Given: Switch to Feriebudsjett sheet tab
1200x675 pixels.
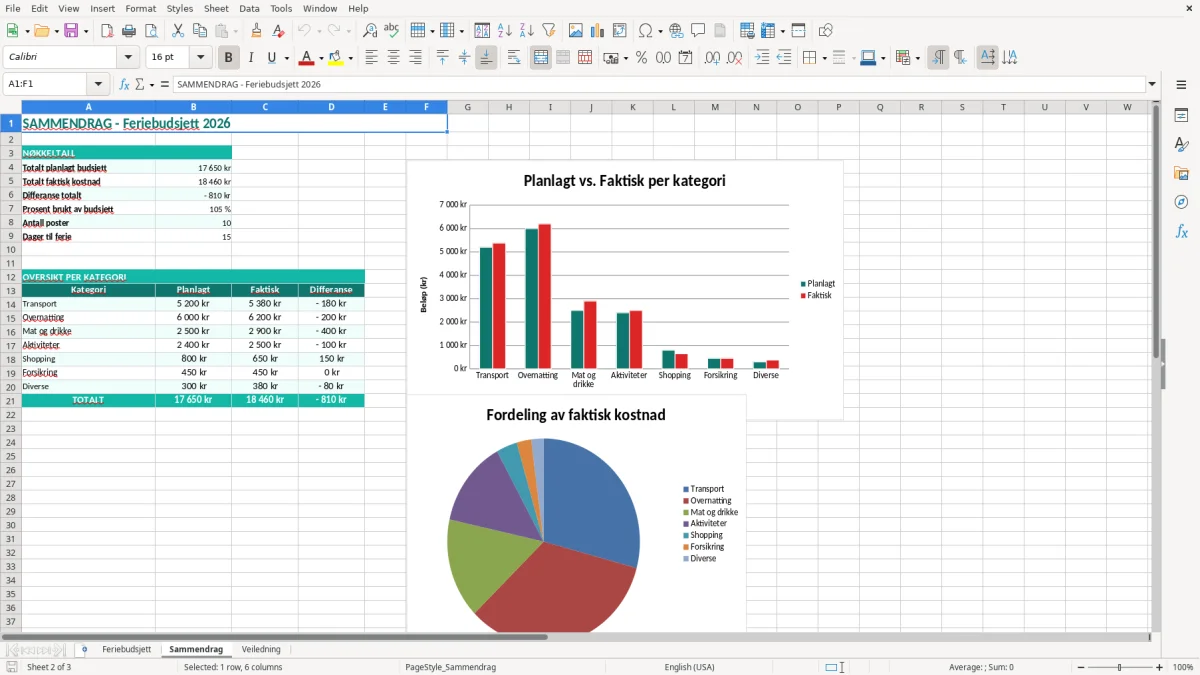Looking at the screenshot, I should (127, 649).
